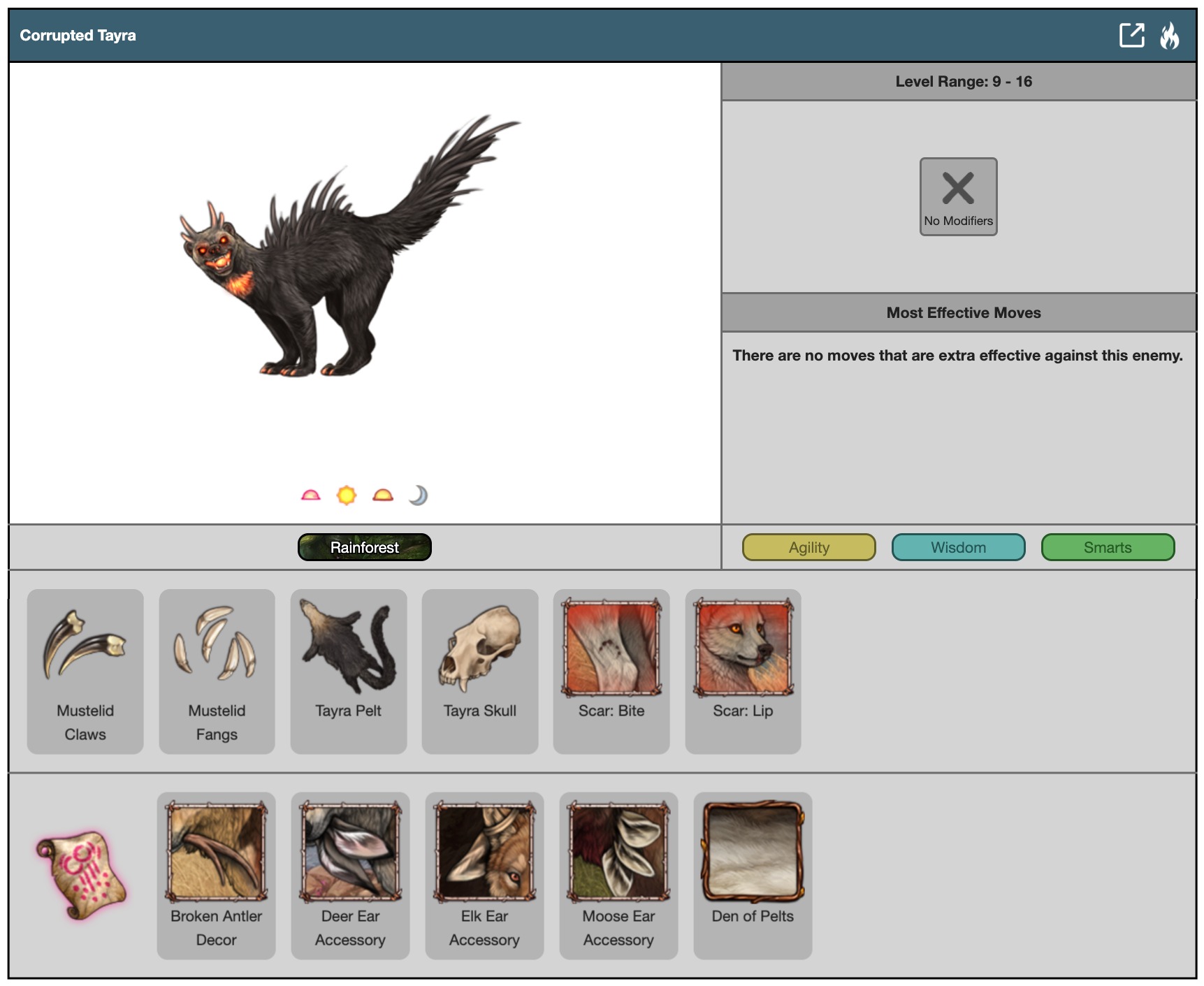Click the glowing pink scroll icon
Screen dimensions: 1204x986
pyautogui.click(x=81, y=875)
